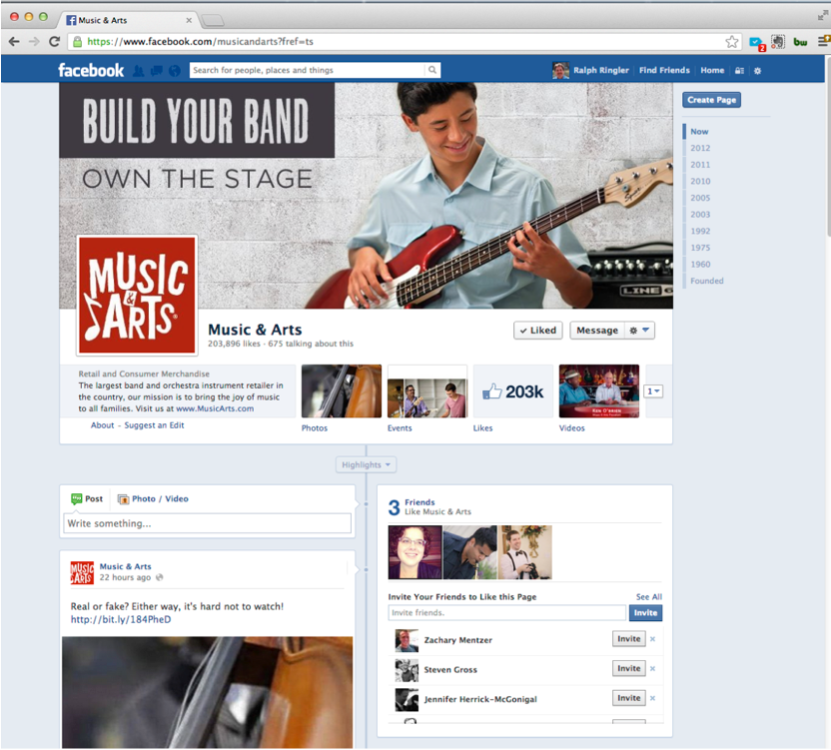
Task: Reload the page with the refresh button
Action: (56, 41)
